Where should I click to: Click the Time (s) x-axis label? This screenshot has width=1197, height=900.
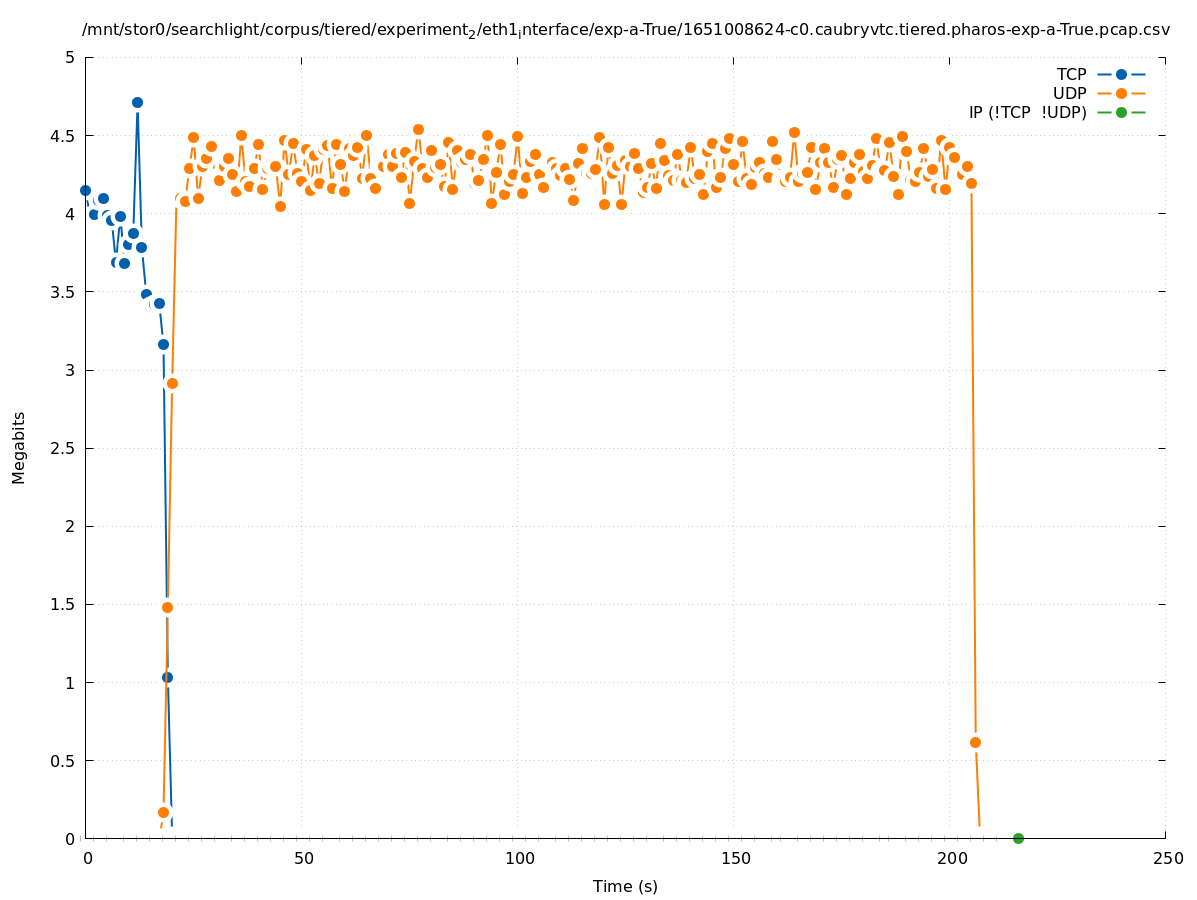click(x=625, y=886)
